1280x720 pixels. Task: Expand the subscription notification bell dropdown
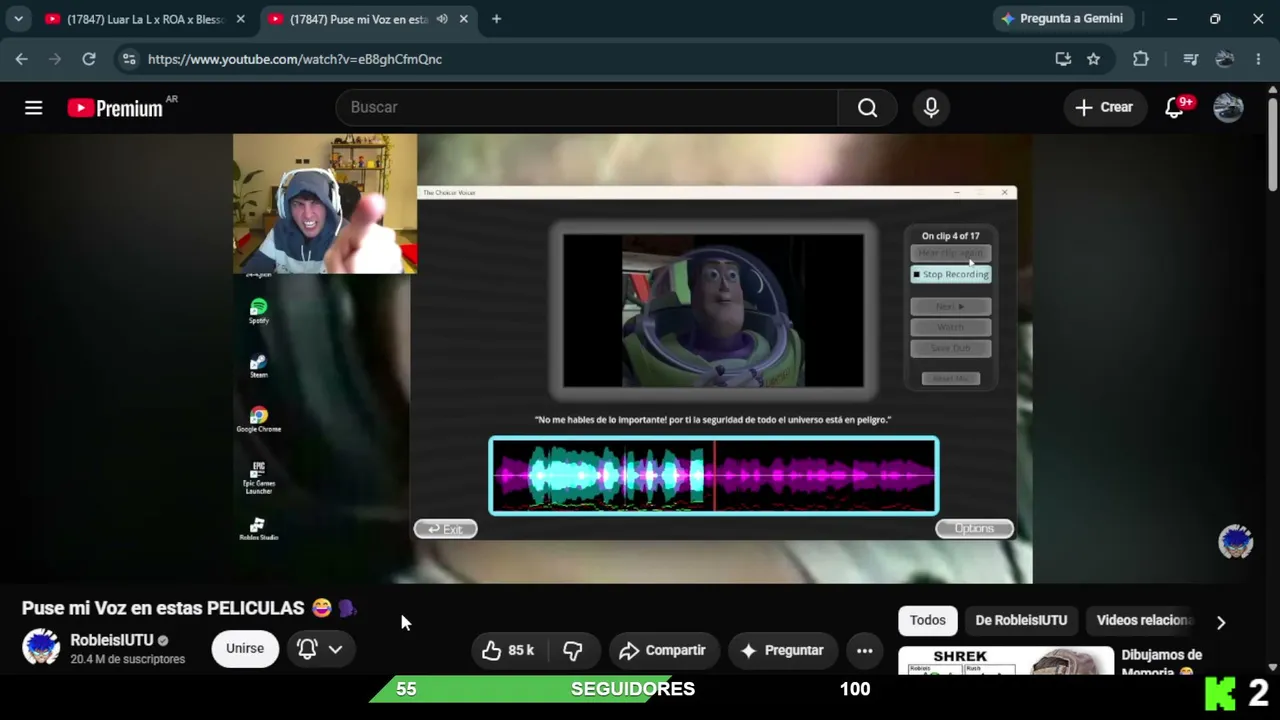coord(320,649)
